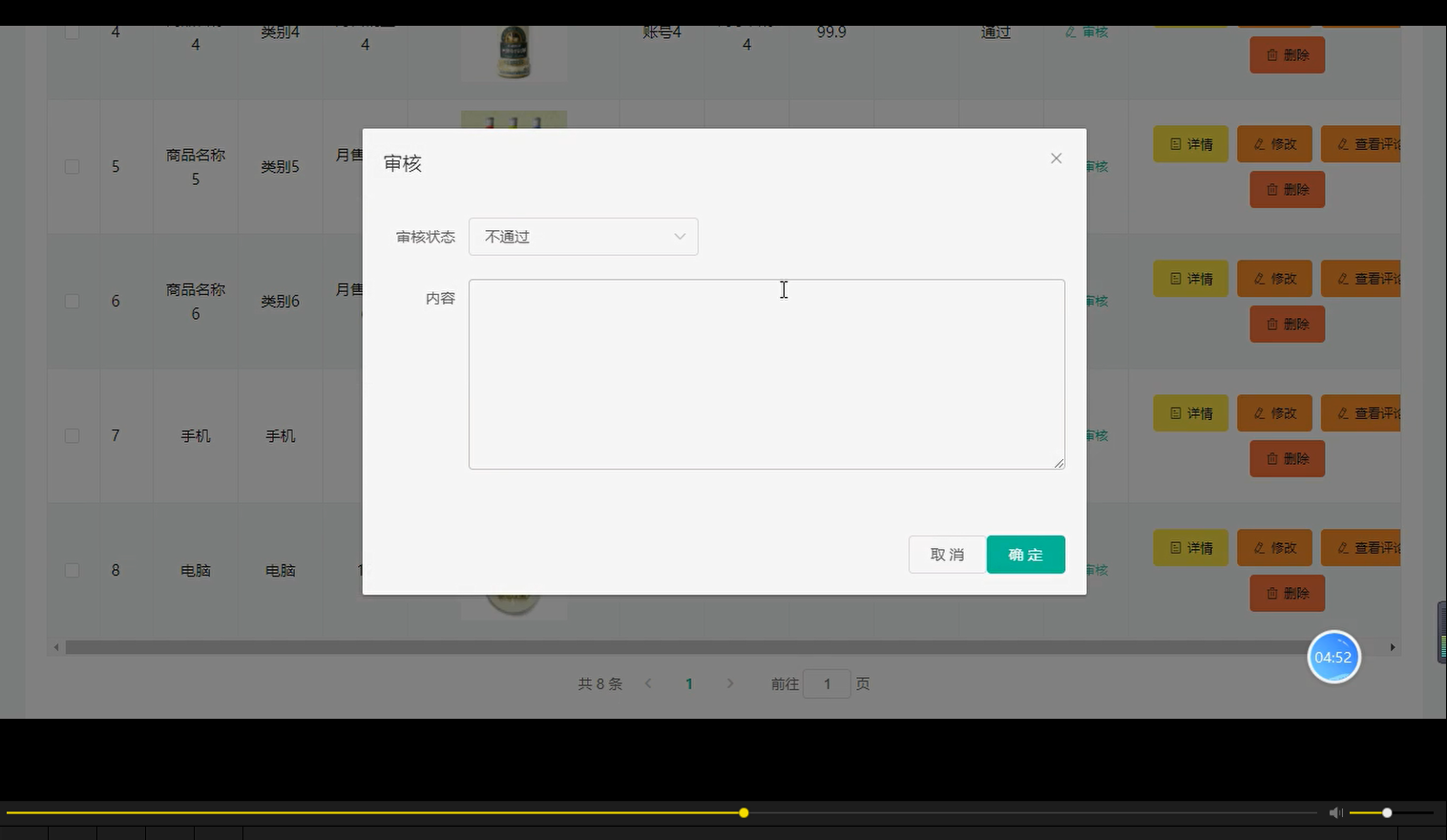Click 删除 button in row 6
Viewport: 1447px width, 840px height.
pyautogui.click(x=1287, y=325)
